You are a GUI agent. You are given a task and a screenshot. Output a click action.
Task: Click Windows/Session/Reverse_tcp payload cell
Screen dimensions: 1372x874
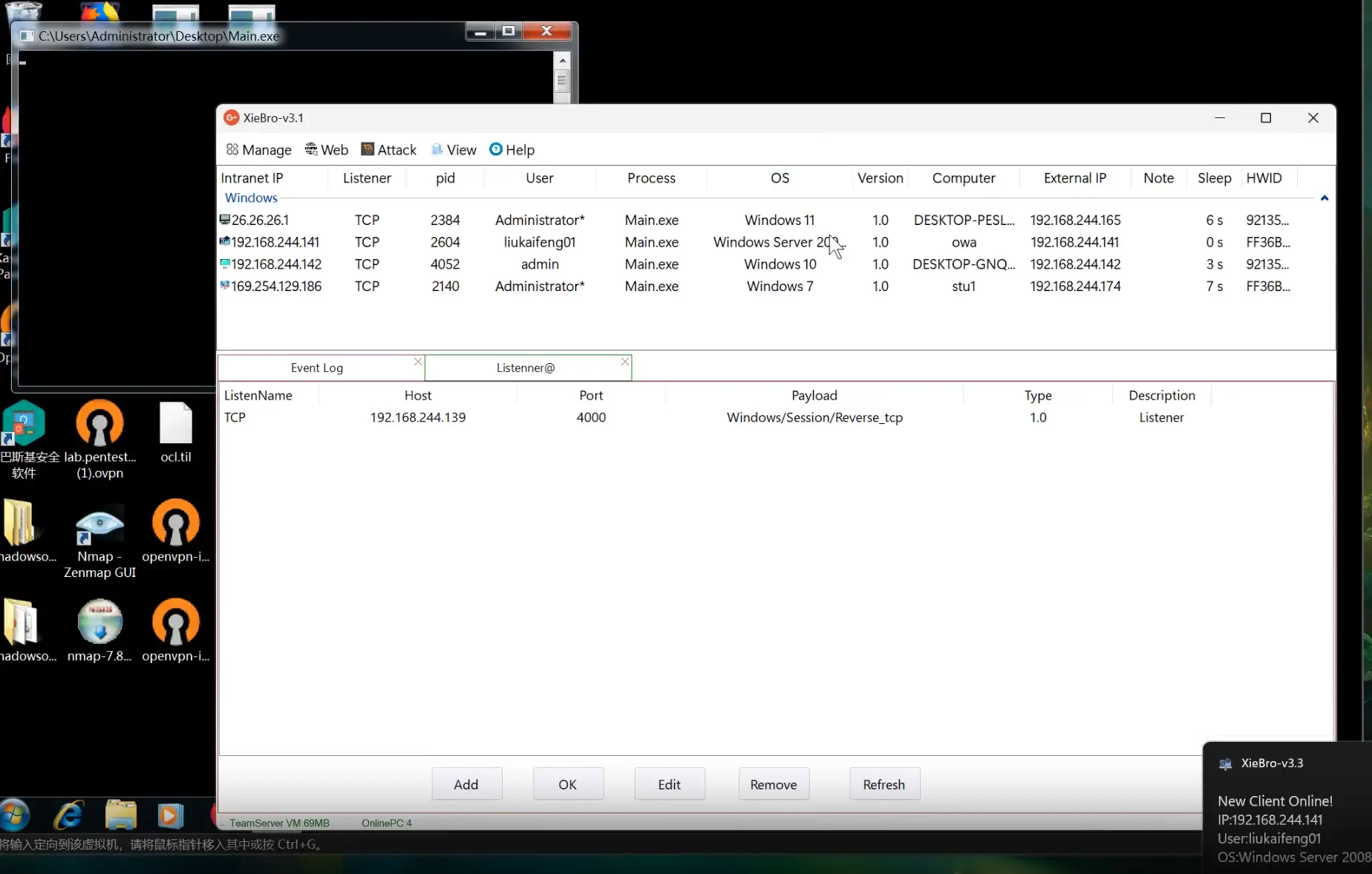814,417
